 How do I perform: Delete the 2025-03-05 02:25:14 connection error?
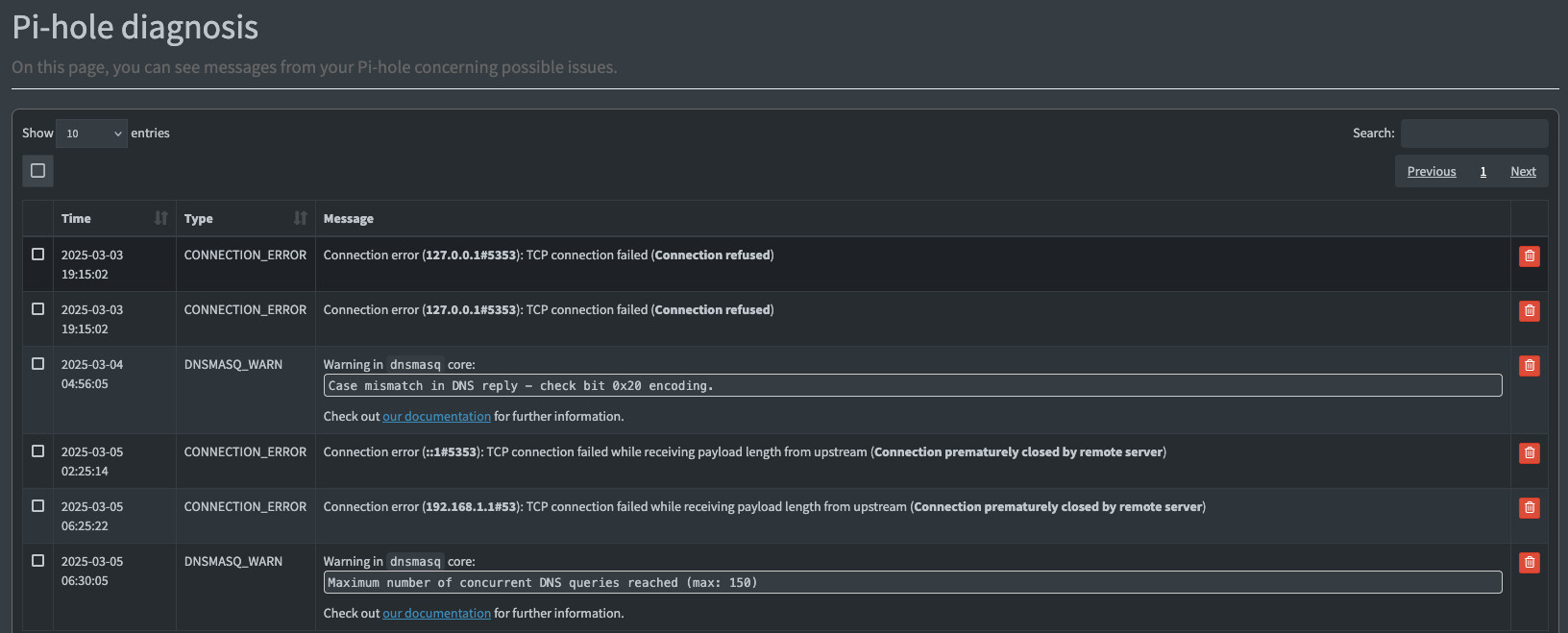coord(1529,452)
